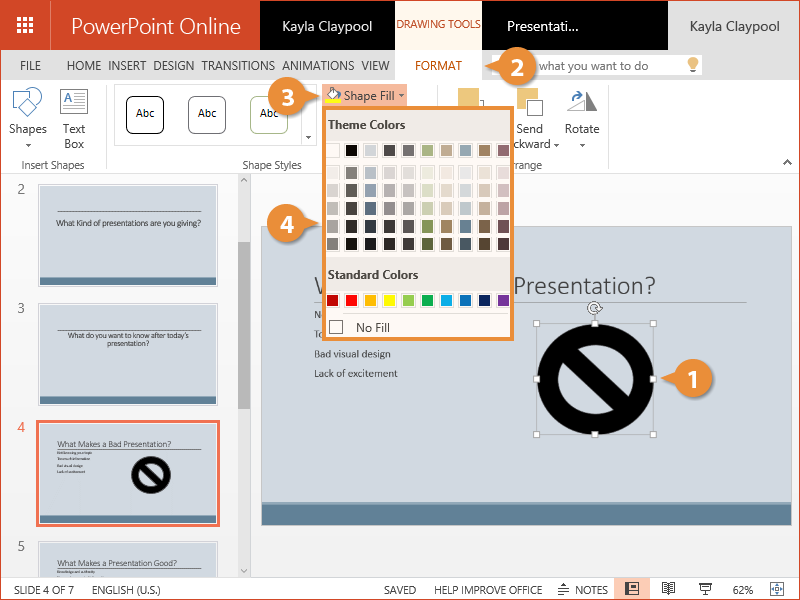Click the lightbulb icon in search box
The image size is (800, 600).
pyautogui.click(x=691, y=65)
